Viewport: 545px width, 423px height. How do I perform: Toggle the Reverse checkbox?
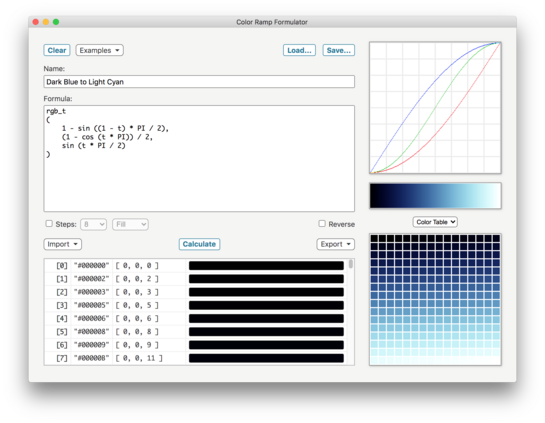[322, 223]
